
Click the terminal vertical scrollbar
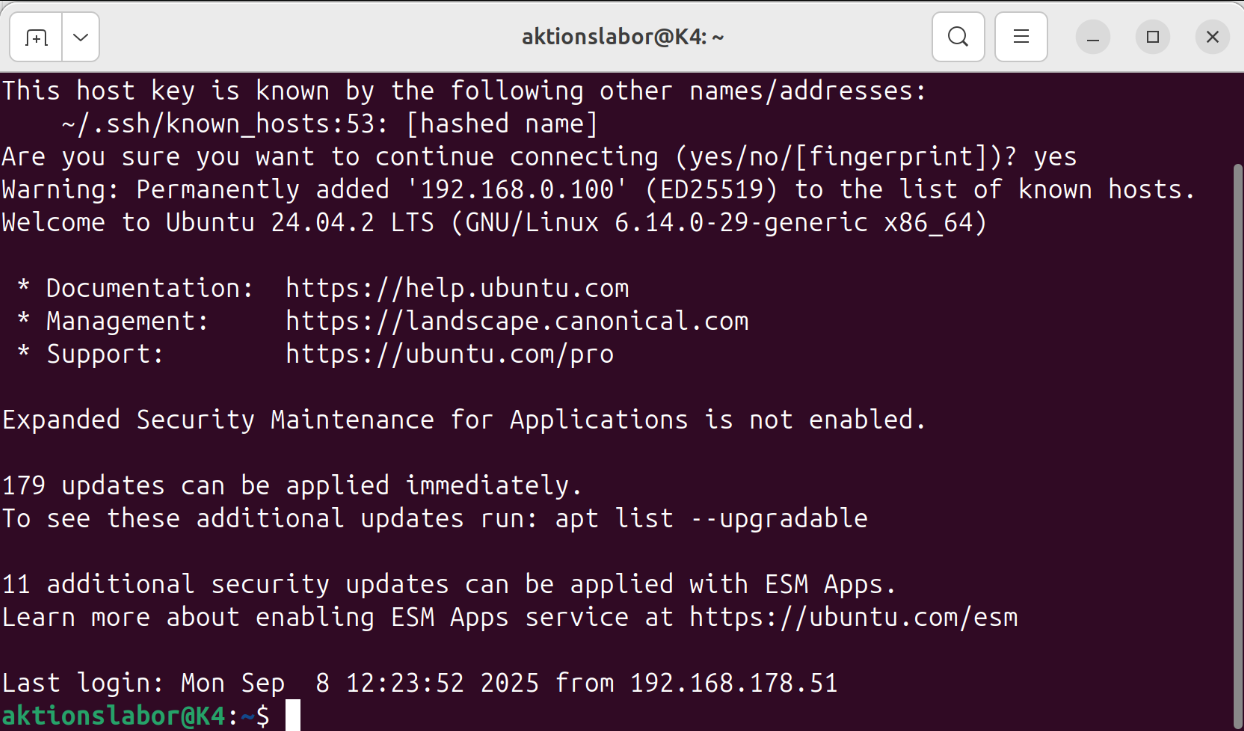point(1238,400)
